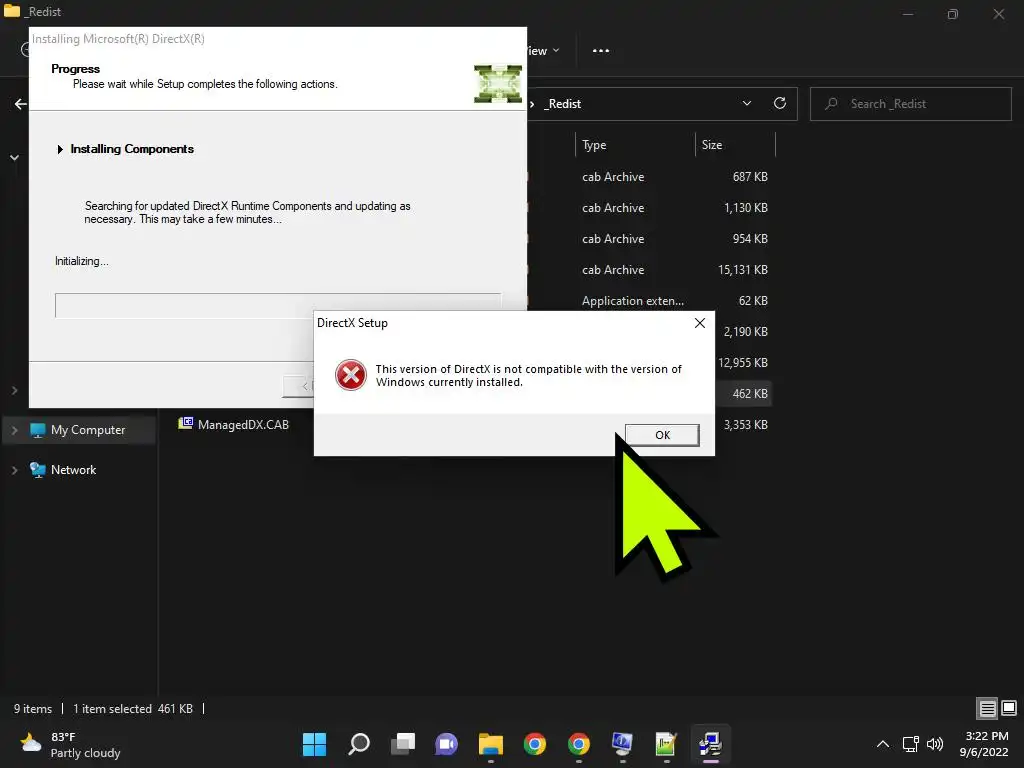The width and height of the screenshot is (1024, 768).
Task: Click the 15,131 KB size cell
Action: [x=743, y=270]
